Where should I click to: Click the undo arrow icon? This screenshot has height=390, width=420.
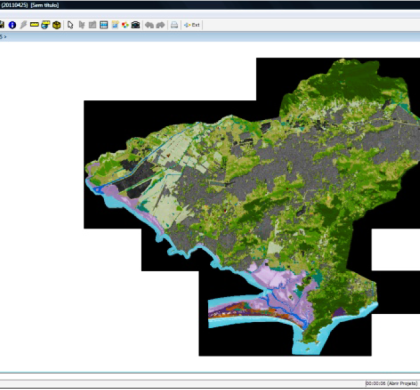[149, 25]
